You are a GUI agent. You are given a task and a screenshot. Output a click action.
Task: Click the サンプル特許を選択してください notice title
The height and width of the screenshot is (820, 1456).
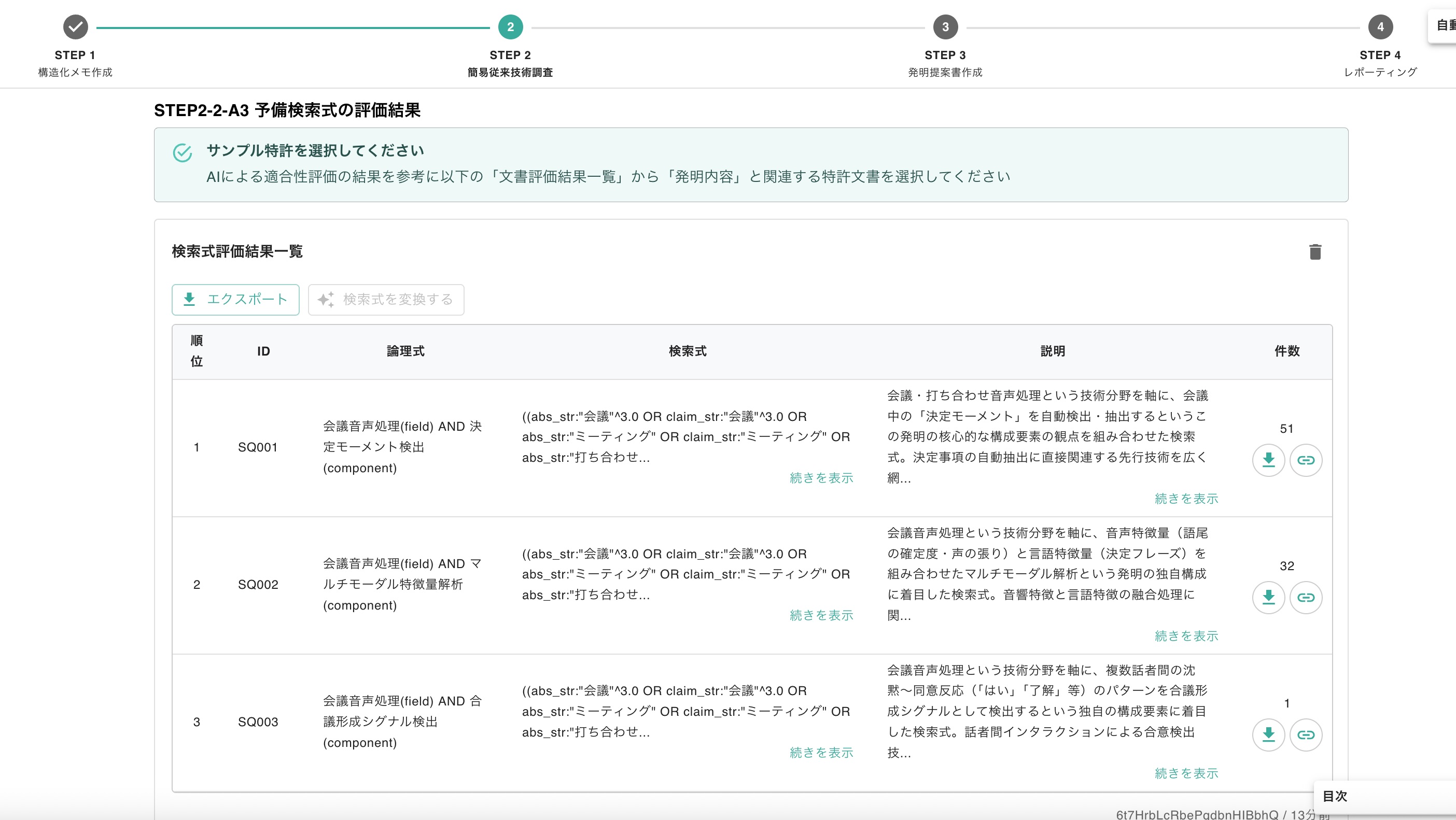click(x=315, y=150)
